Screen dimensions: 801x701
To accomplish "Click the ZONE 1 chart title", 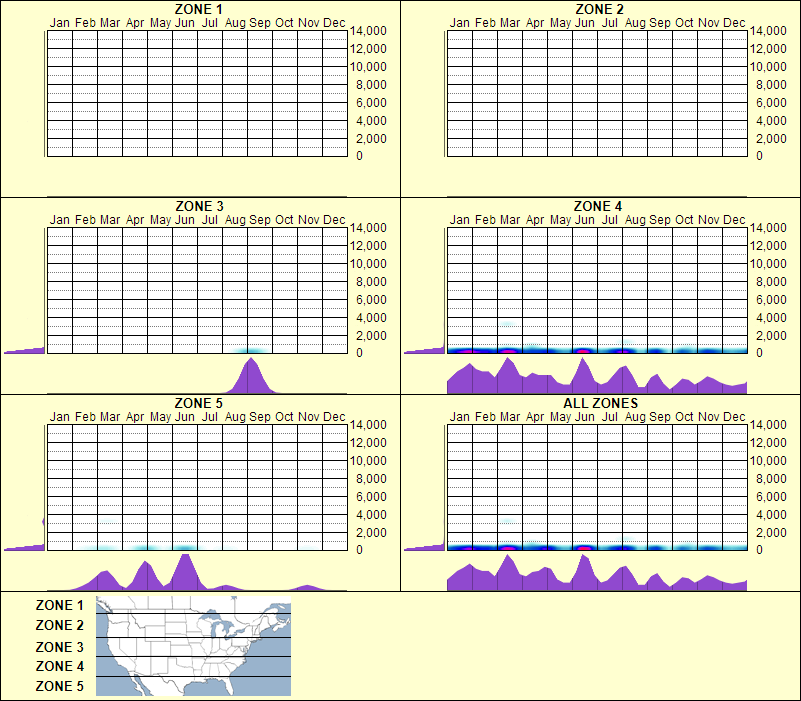I will [198, 9].
